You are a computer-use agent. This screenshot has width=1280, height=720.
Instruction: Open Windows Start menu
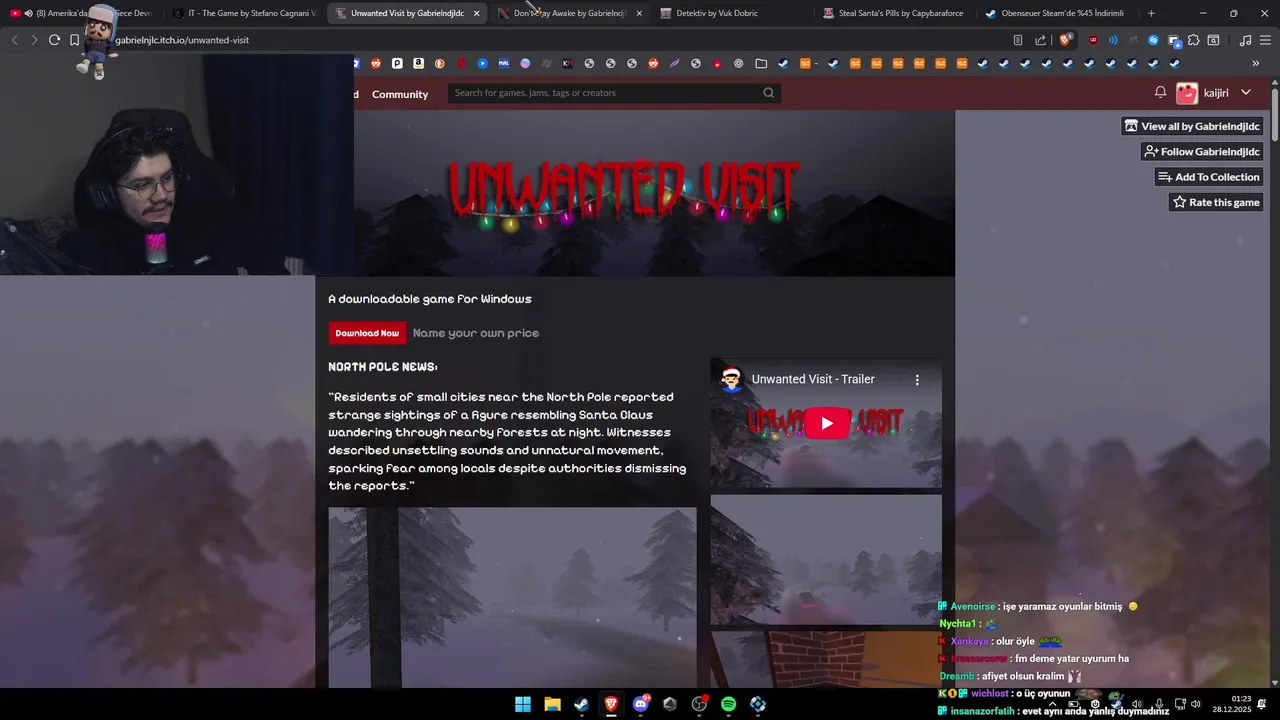(x=523, y=704)
